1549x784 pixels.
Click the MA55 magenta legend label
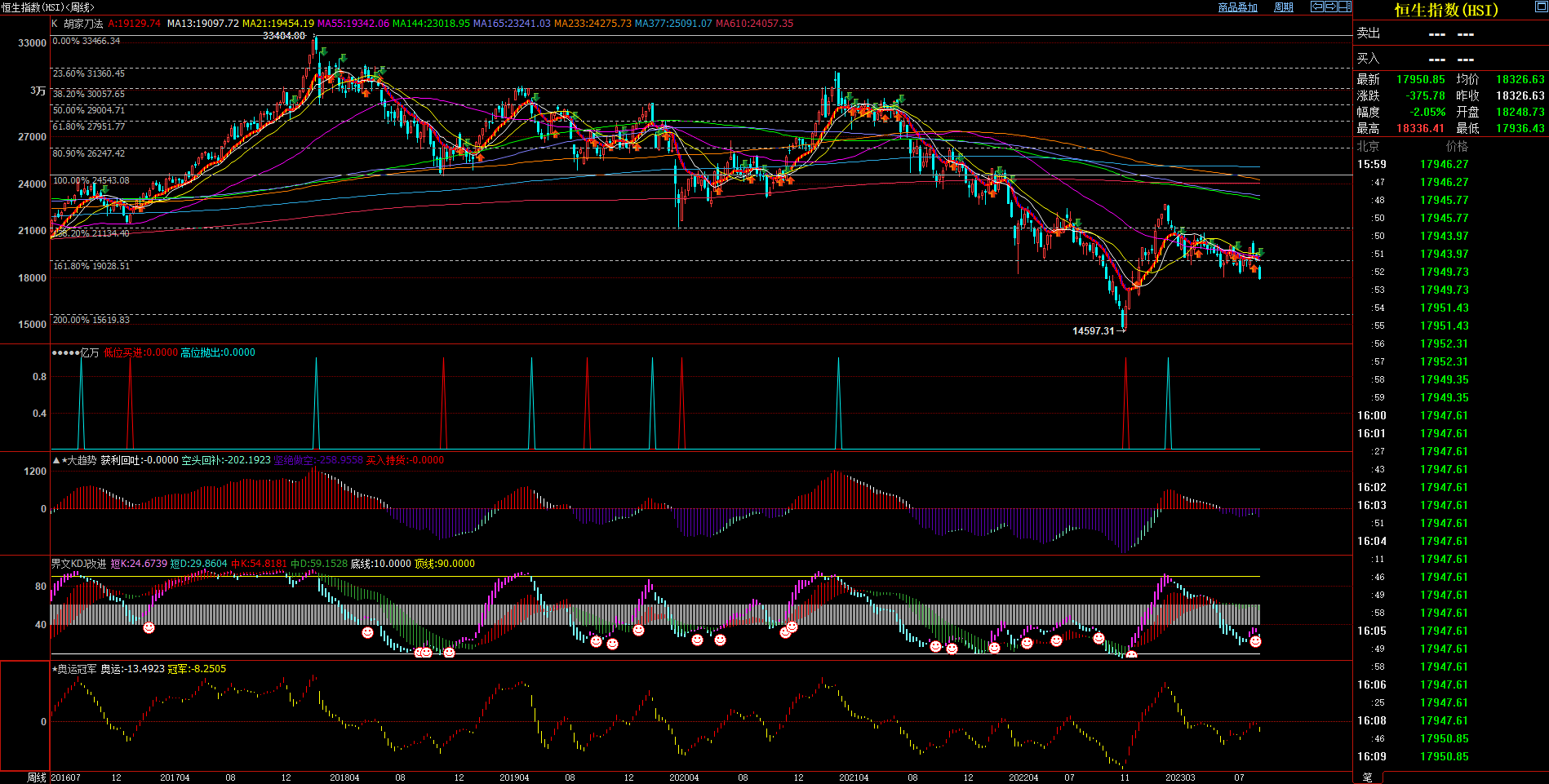353,24
